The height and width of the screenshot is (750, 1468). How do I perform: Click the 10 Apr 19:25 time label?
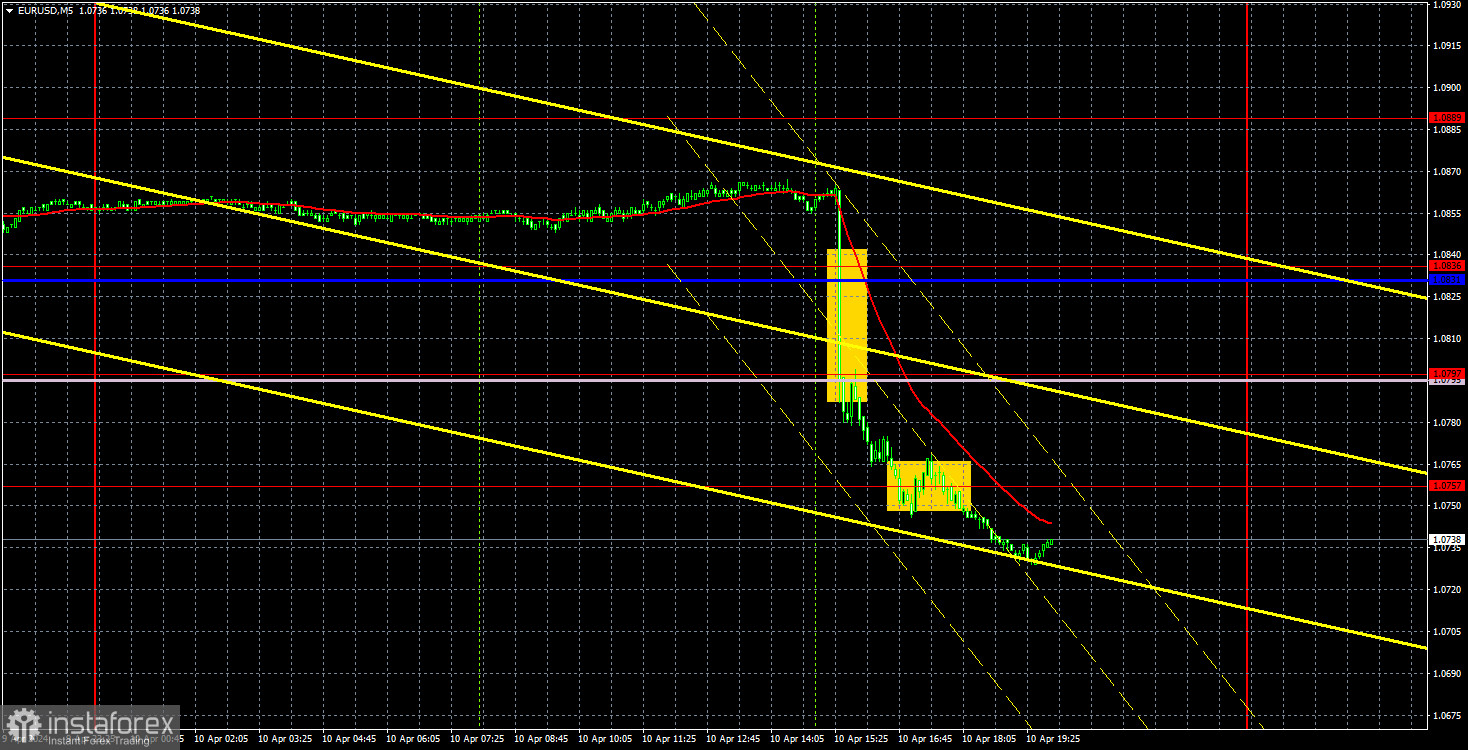point(1054,739)
